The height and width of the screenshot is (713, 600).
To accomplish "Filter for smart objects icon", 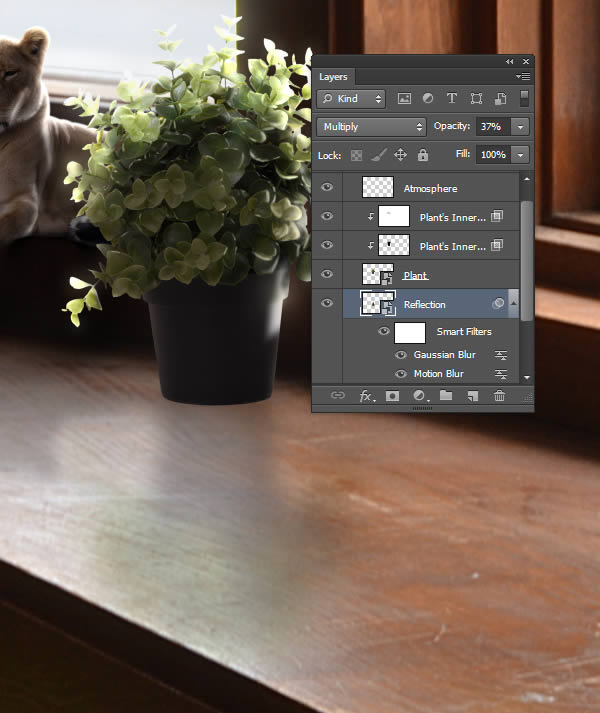I will click(500, 99).
